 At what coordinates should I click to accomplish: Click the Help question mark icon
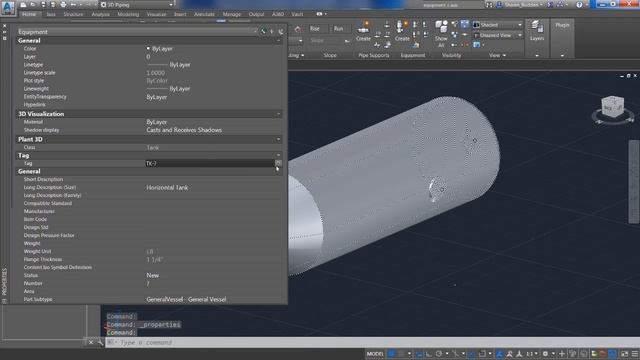[x=579, y=4]
